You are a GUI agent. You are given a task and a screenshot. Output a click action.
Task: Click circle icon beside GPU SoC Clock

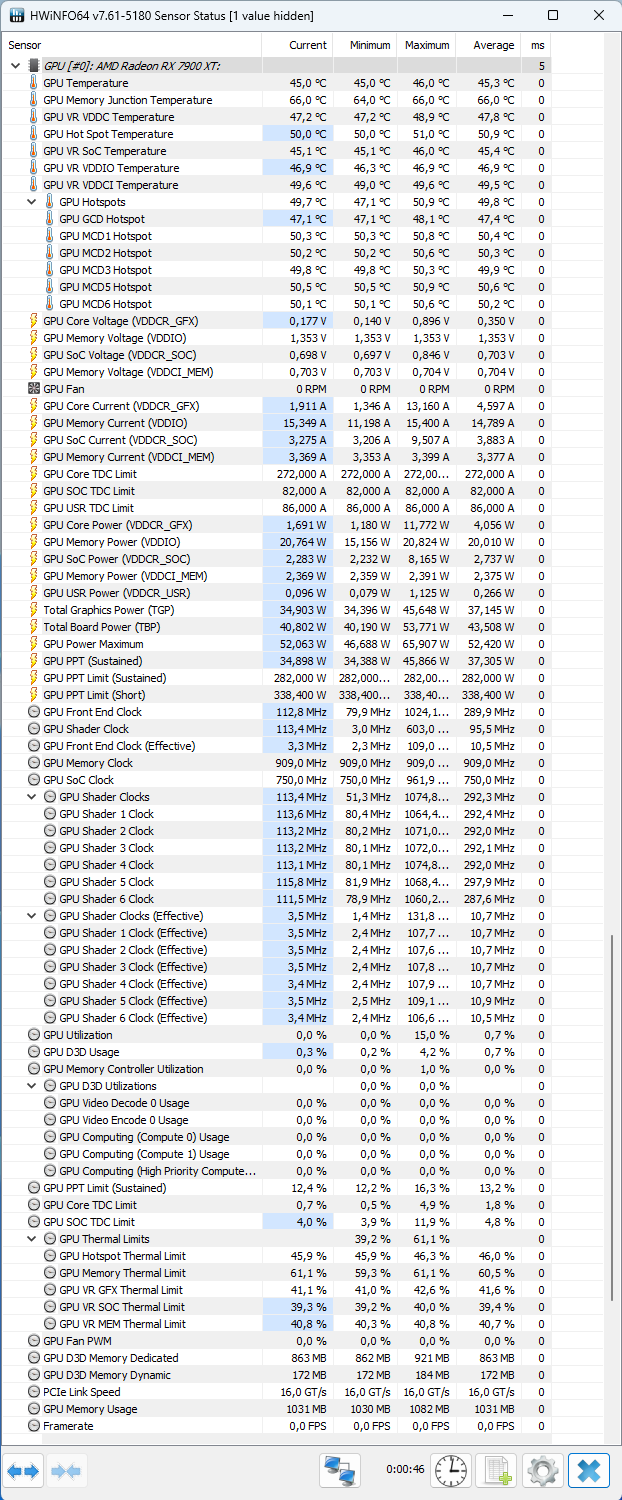(33, 780)
